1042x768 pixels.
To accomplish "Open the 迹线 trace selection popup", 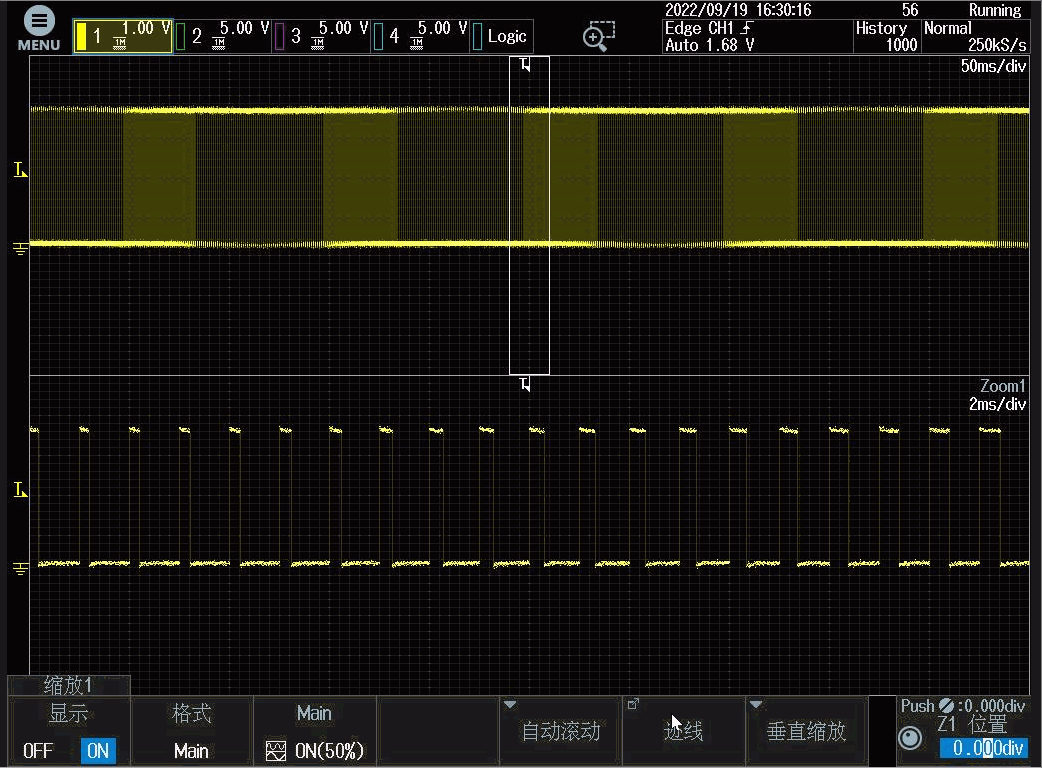I will pos(683,731).
